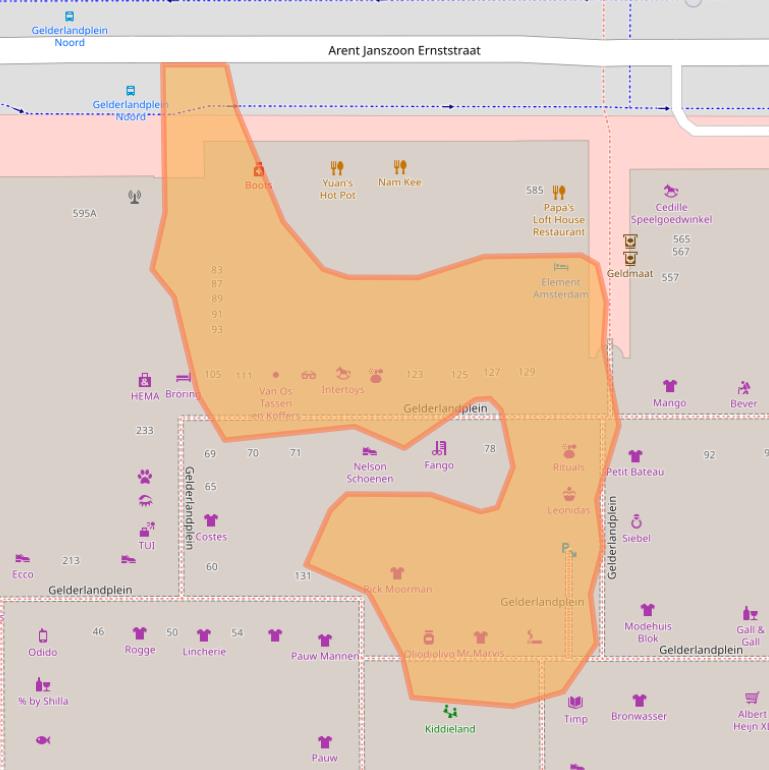The image size is (769, 770).
Task: Click the Siebel jewelry ring icon
Action: coord(636,521)
